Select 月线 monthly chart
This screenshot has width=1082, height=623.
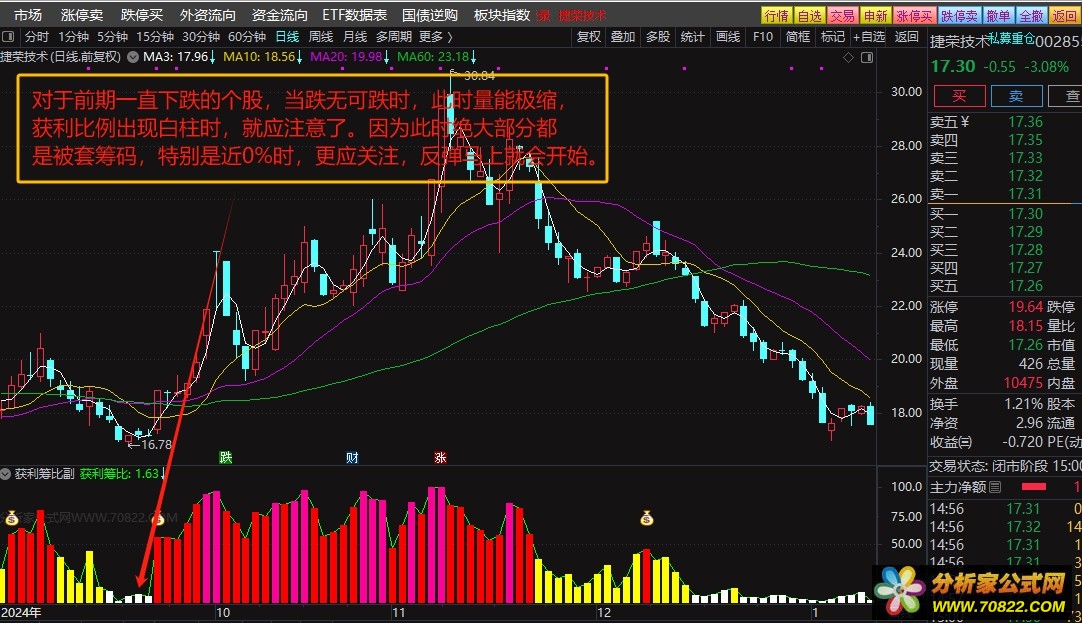click(x=355, y=37)
